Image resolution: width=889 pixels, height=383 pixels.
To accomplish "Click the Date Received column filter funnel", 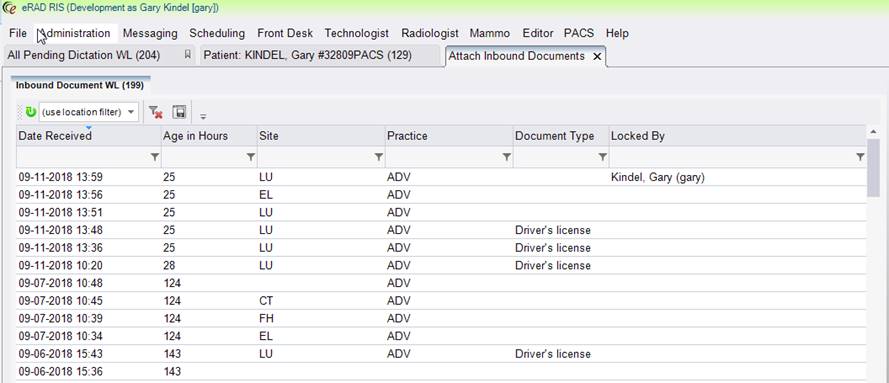I will (x=155, y=157).
